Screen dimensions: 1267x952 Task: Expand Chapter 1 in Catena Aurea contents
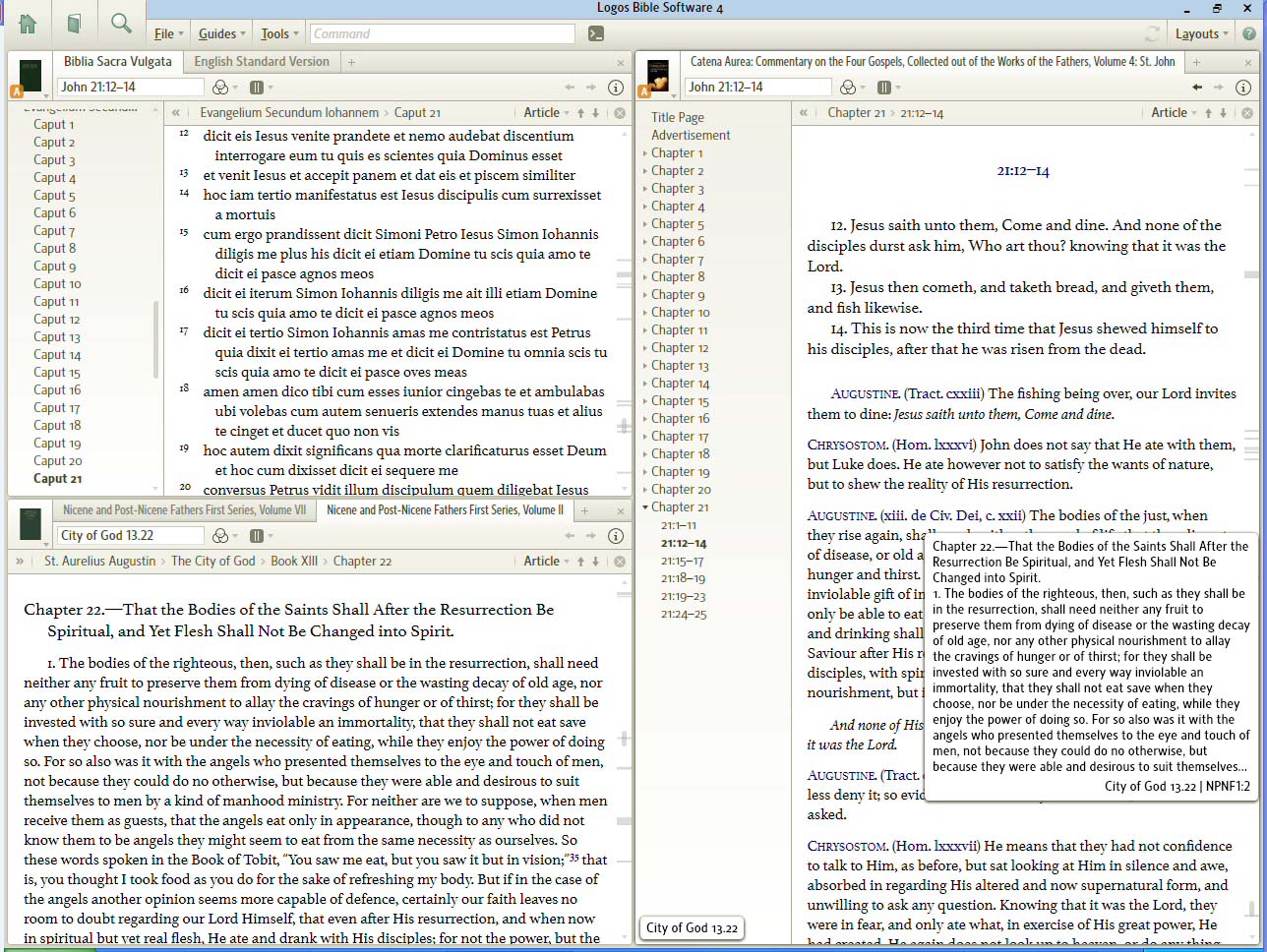pos(645,153)
